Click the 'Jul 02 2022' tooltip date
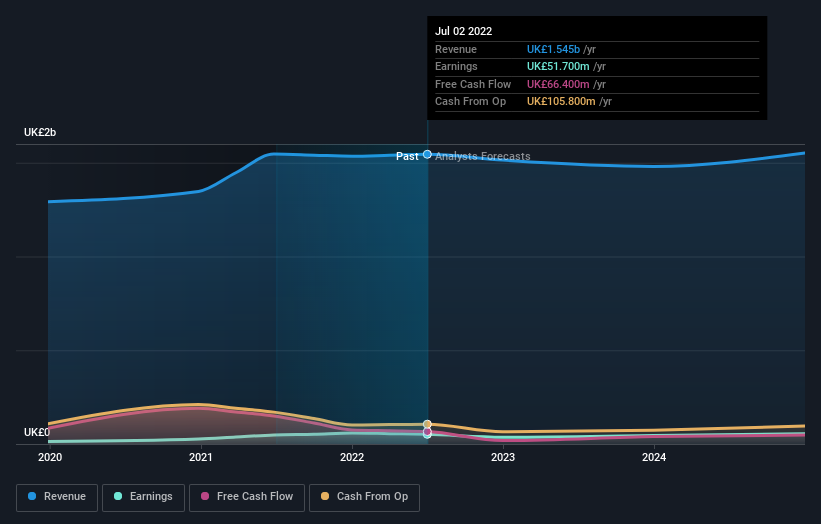This screenshot has width=821, height=524. pos(463,31)
